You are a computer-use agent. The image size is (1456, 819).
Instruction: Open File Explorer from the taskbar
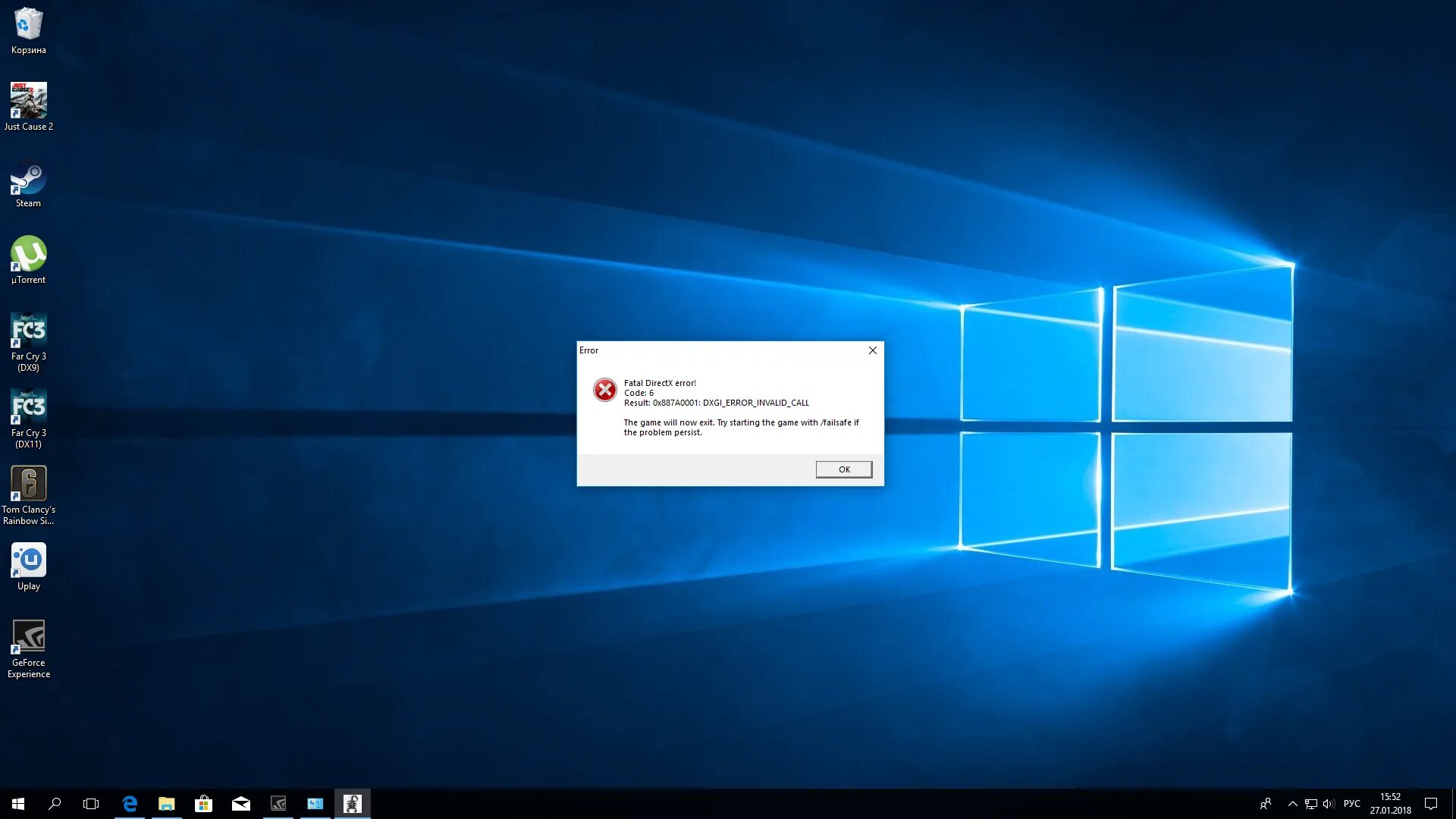(166, 804)
